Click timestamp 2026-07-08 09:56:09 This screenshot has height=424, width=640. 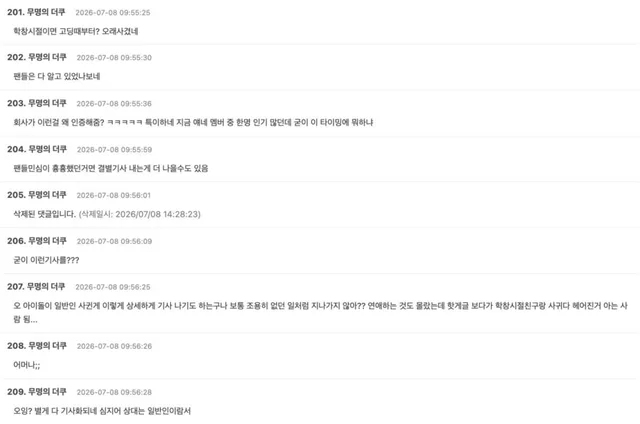[114, 242]
